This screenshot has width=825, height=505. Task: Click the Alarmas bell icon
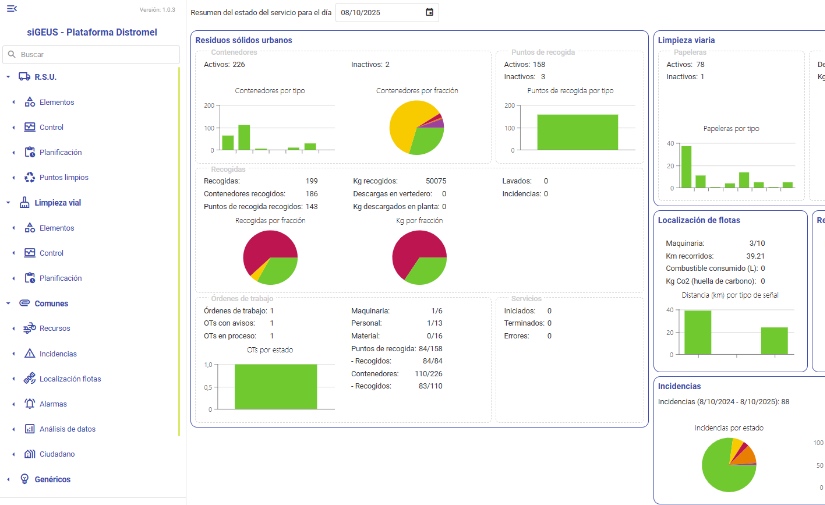pos(30,404)
